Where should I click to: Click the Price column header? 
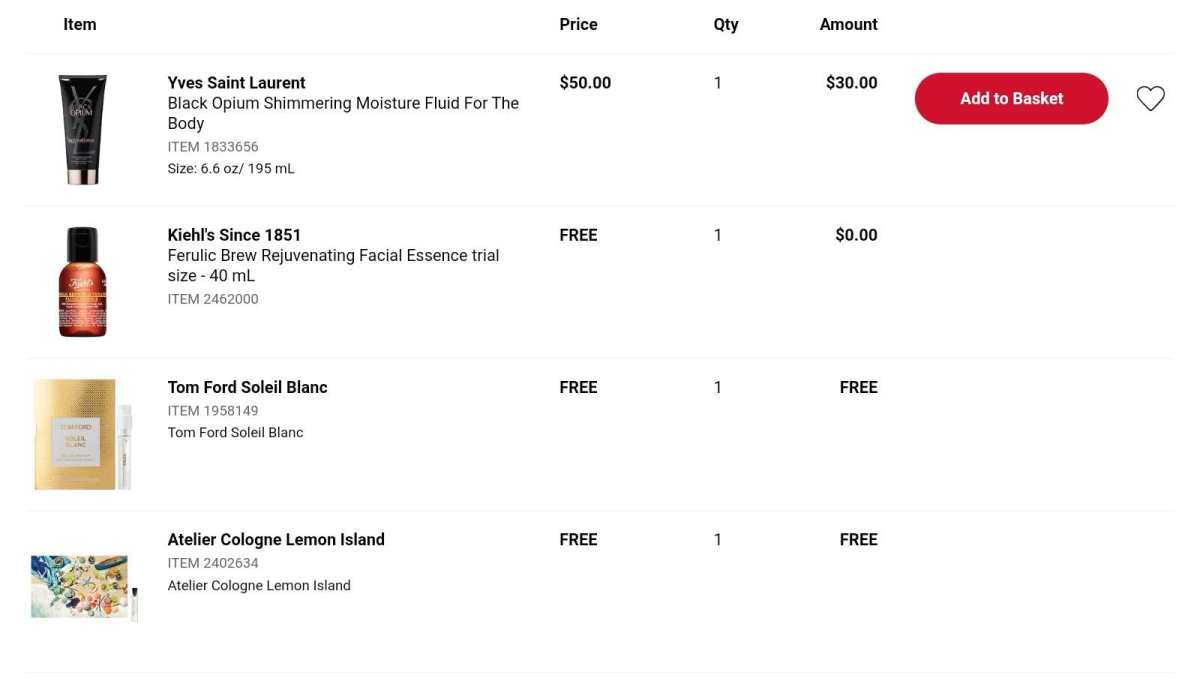578,24
